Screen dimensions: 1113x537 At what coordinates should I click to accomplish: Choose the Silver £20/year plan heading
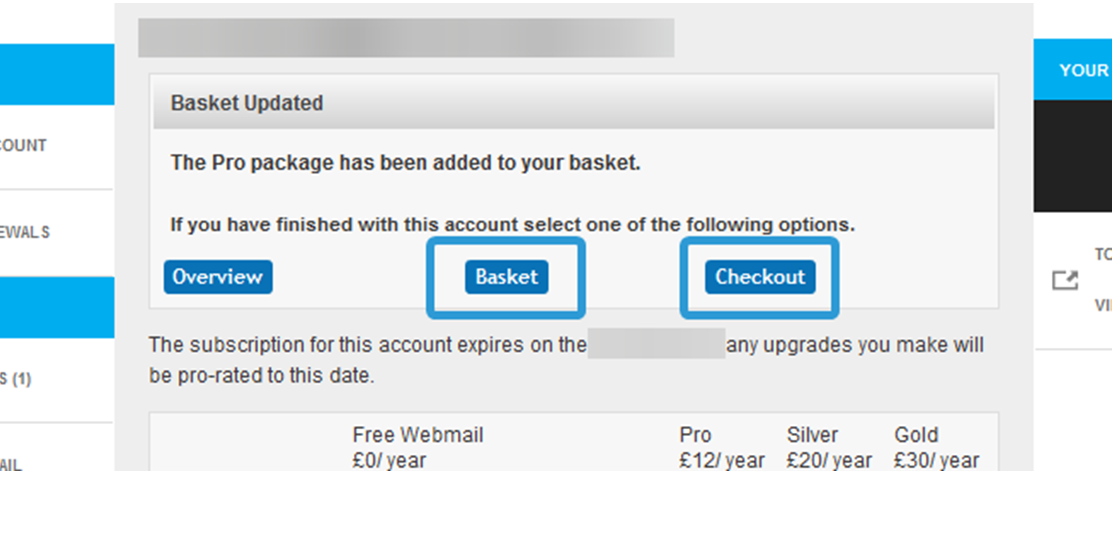[x=829, y=447]
